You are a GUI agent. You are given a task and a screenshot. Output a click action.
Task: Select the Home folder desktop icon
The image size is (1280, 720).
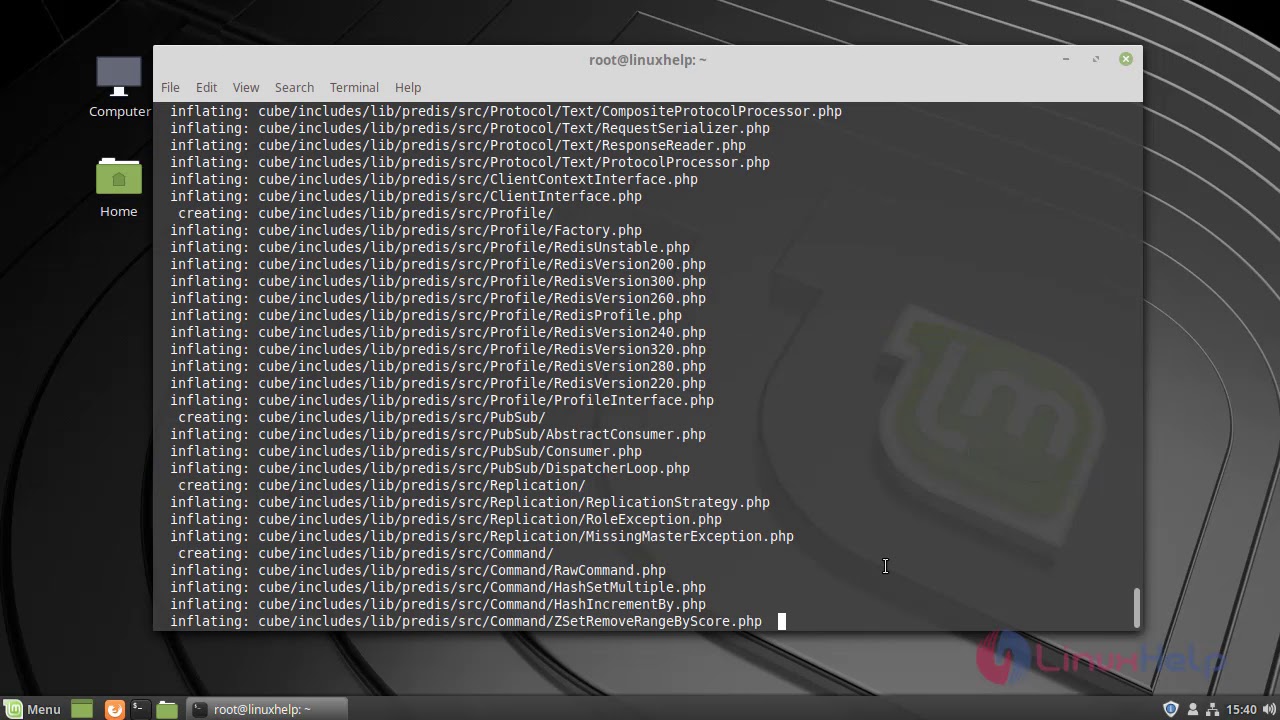[x=119, y=188]
